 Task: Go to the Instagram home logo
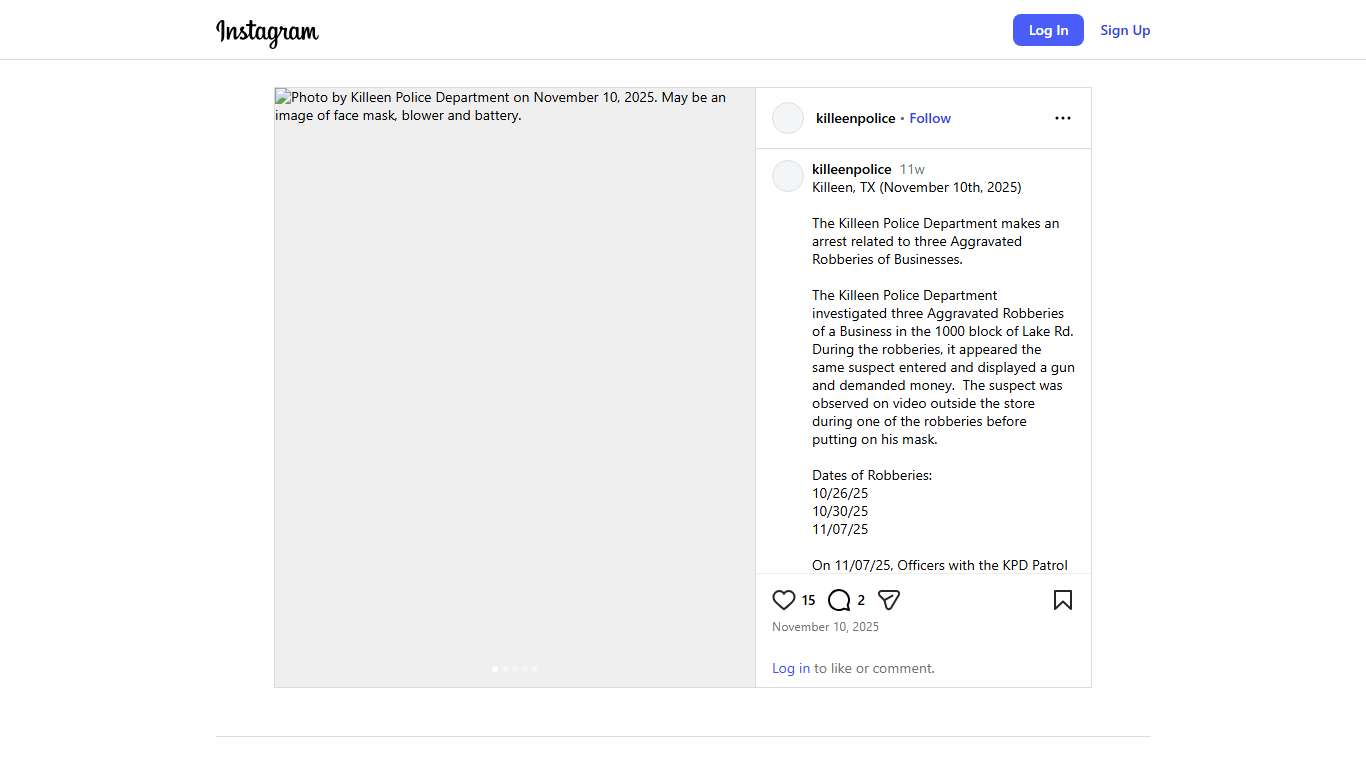pos(267,32)
